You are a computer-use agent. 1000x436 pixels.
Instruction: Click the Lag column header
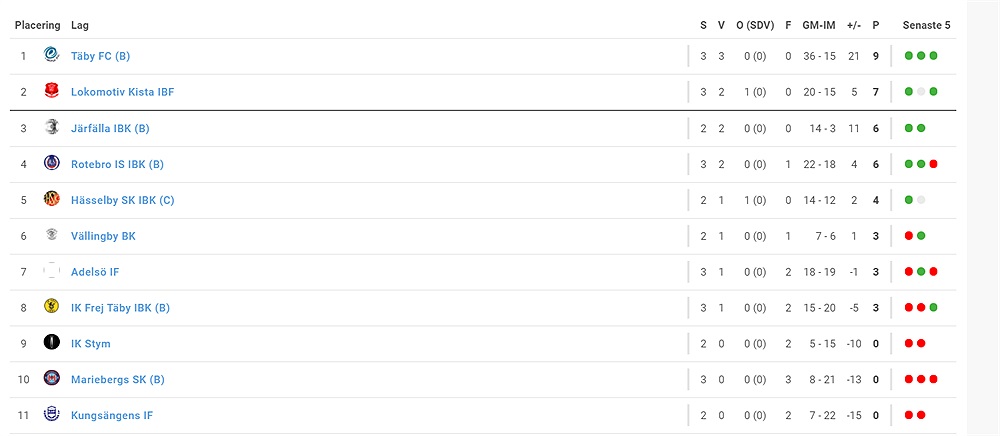tap(80, 25)
